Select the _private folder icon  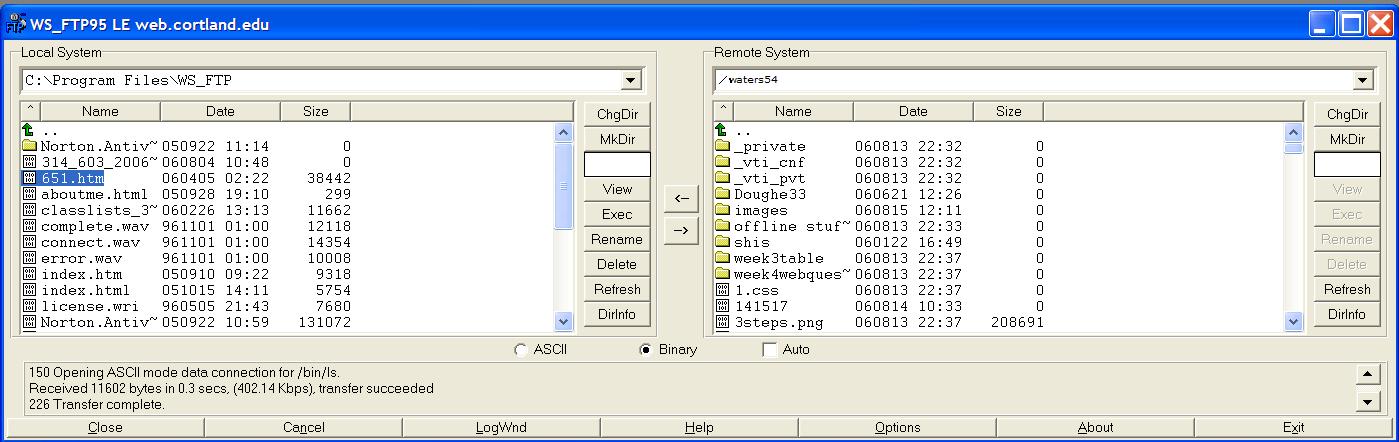coord(722,146)
